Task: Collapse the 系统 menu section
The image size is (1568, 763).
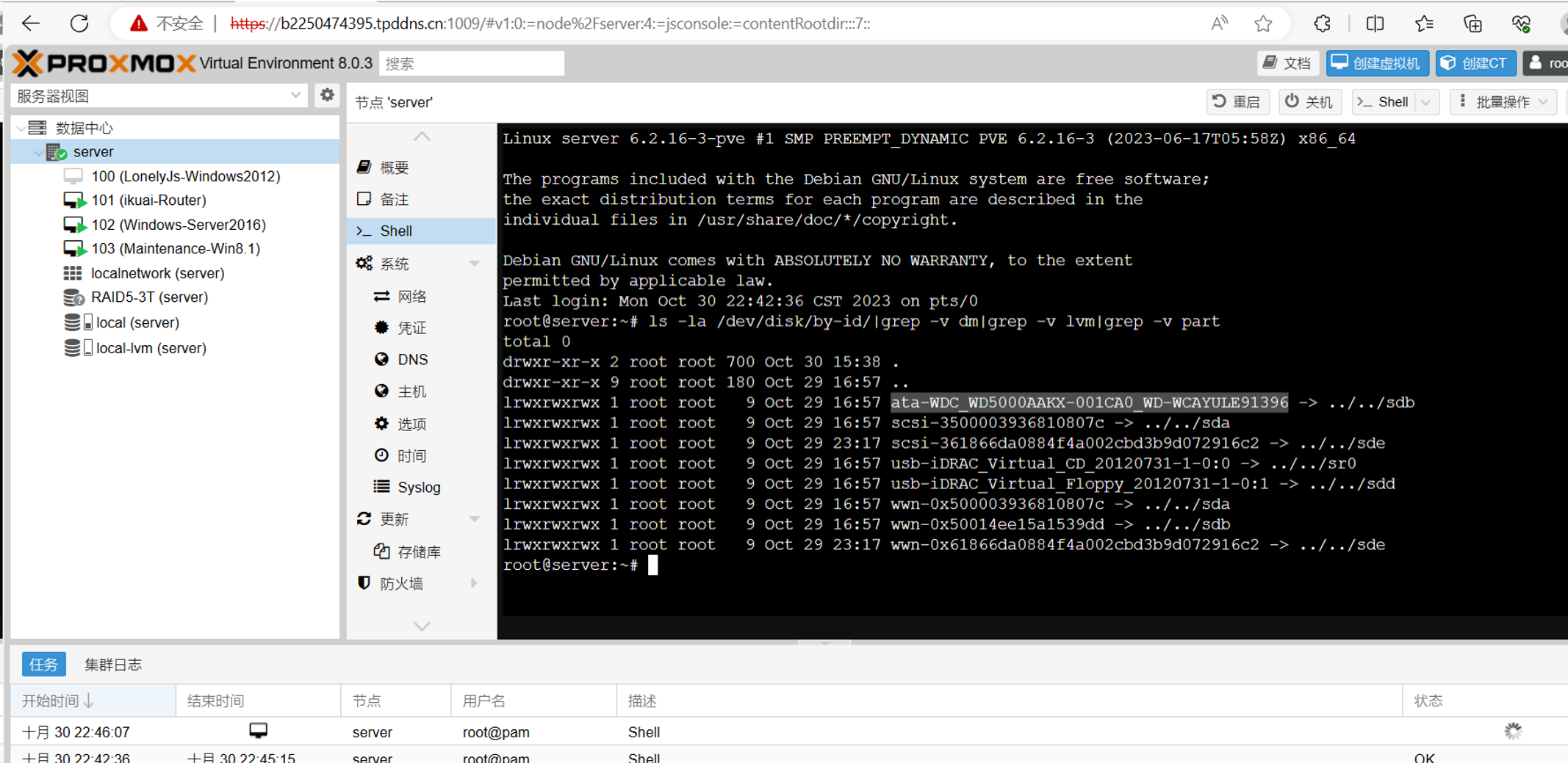Action: pos(475,264)
